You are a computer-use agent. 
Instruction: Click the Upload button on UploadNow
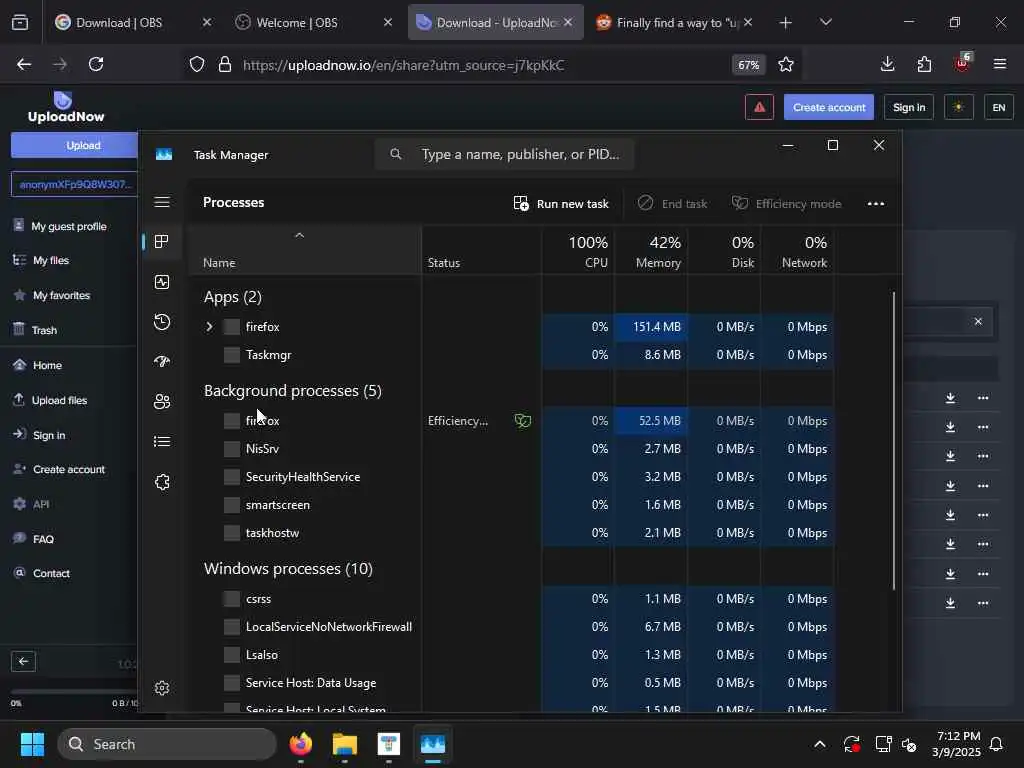point(74,145)
